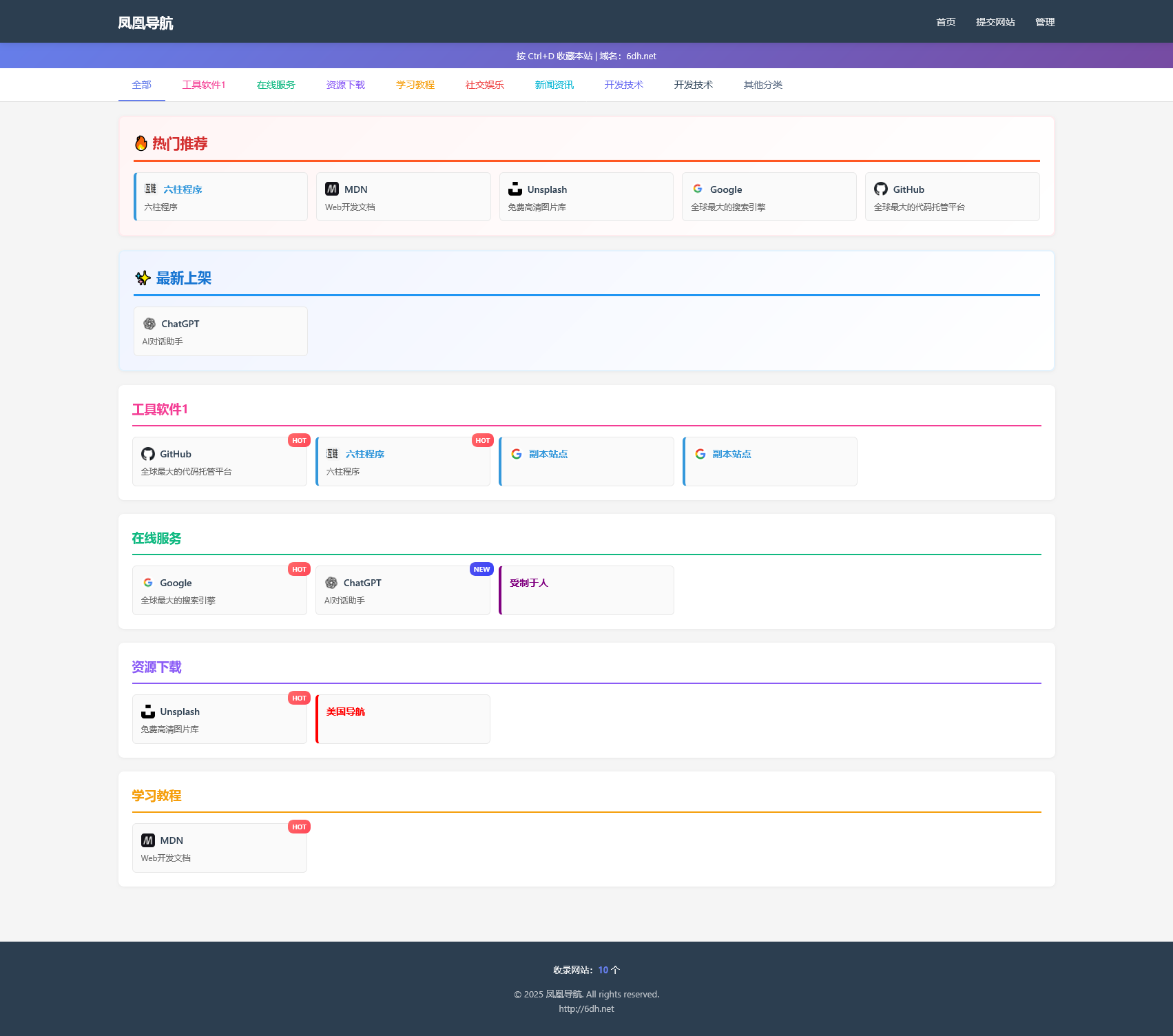Click the Google icon in 热门推荐
Screen dimensions: 1173x1036
pos(698,189)
